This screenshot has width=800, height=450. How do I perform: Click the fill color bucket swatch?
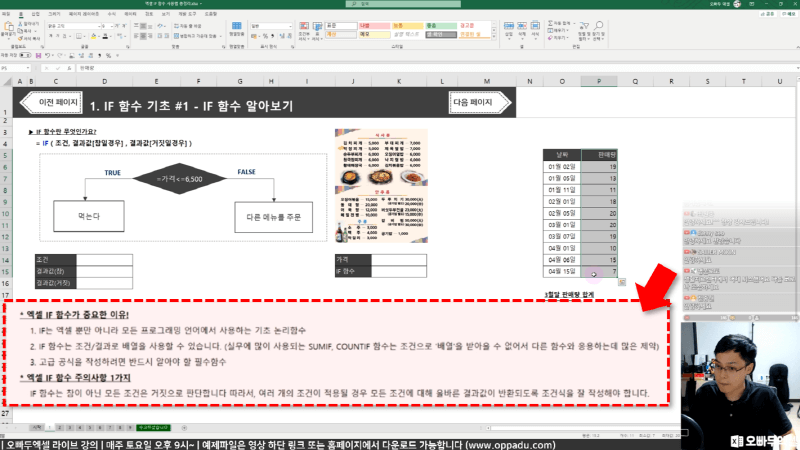(x=93, y=36)
